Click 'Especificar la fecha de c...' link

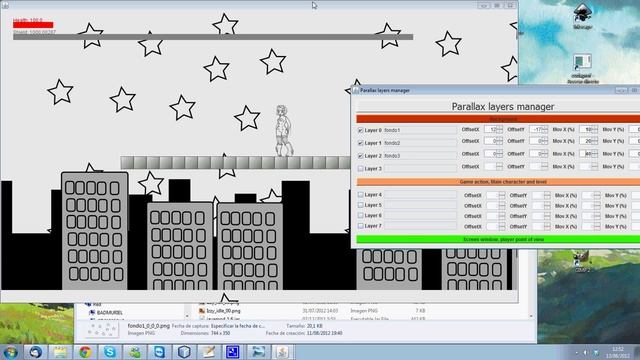[237, 326]
